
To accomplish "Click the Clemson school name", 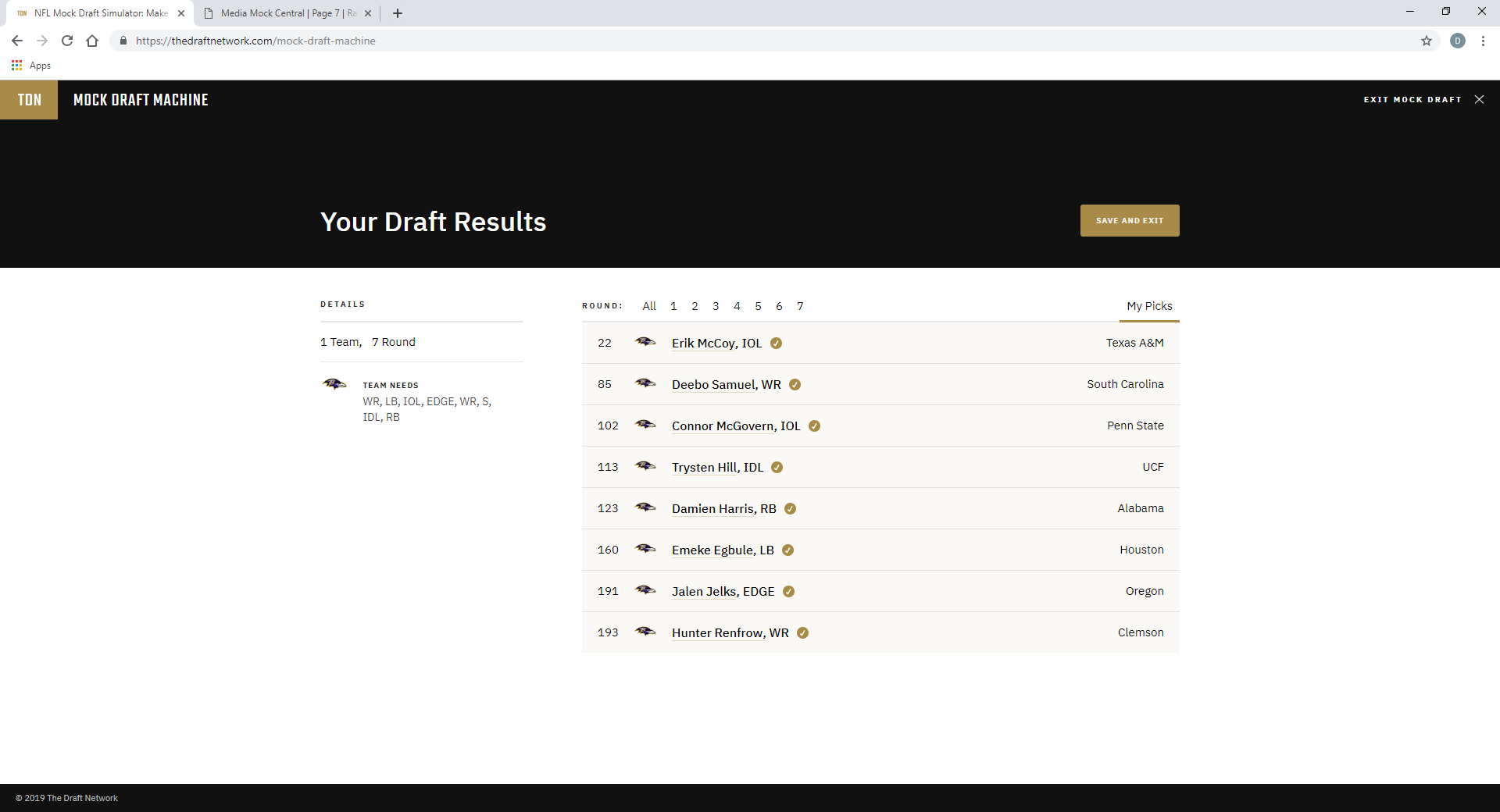I will click(x=1141, y=632).
